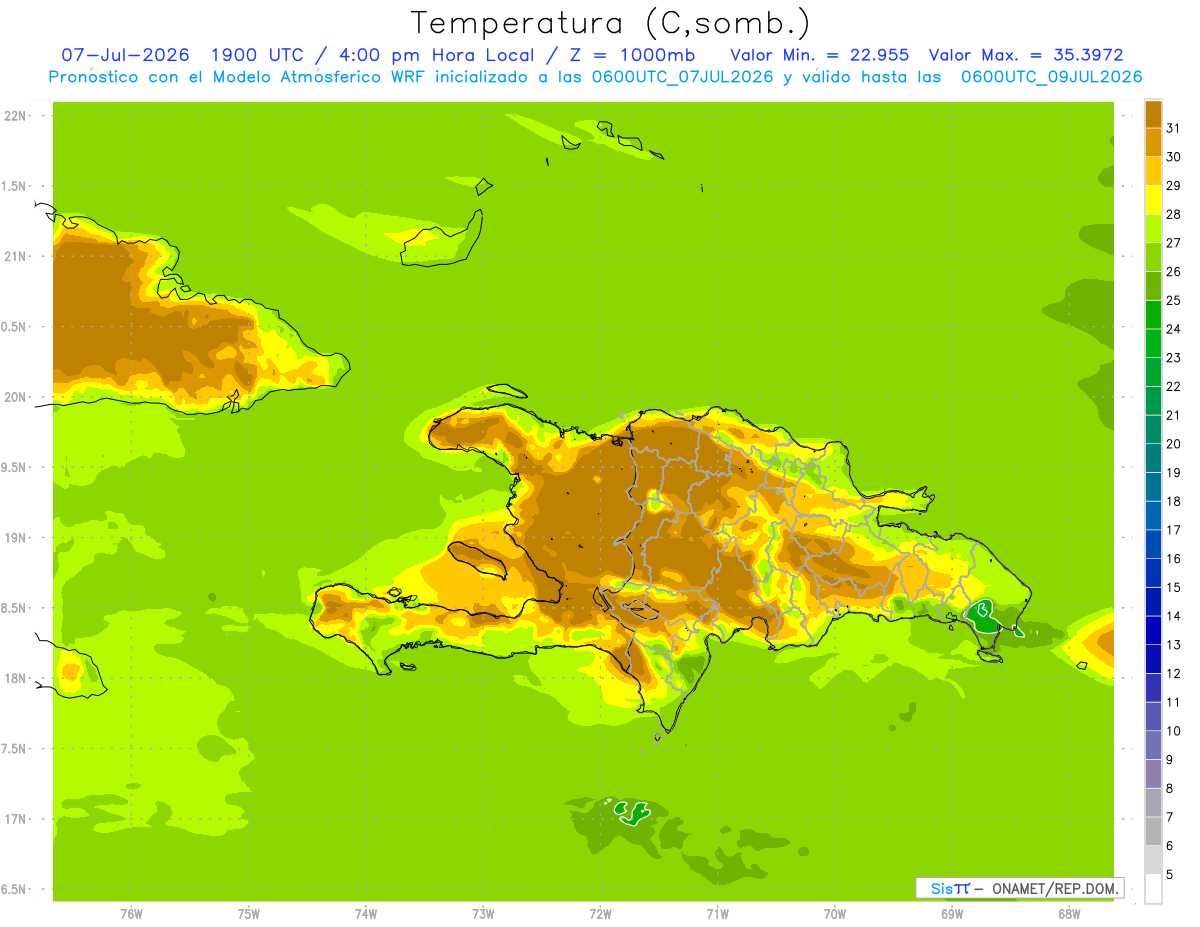1200x927 pixels.
Task: Click the '68W' longitude label
Action: (1069, 914)
